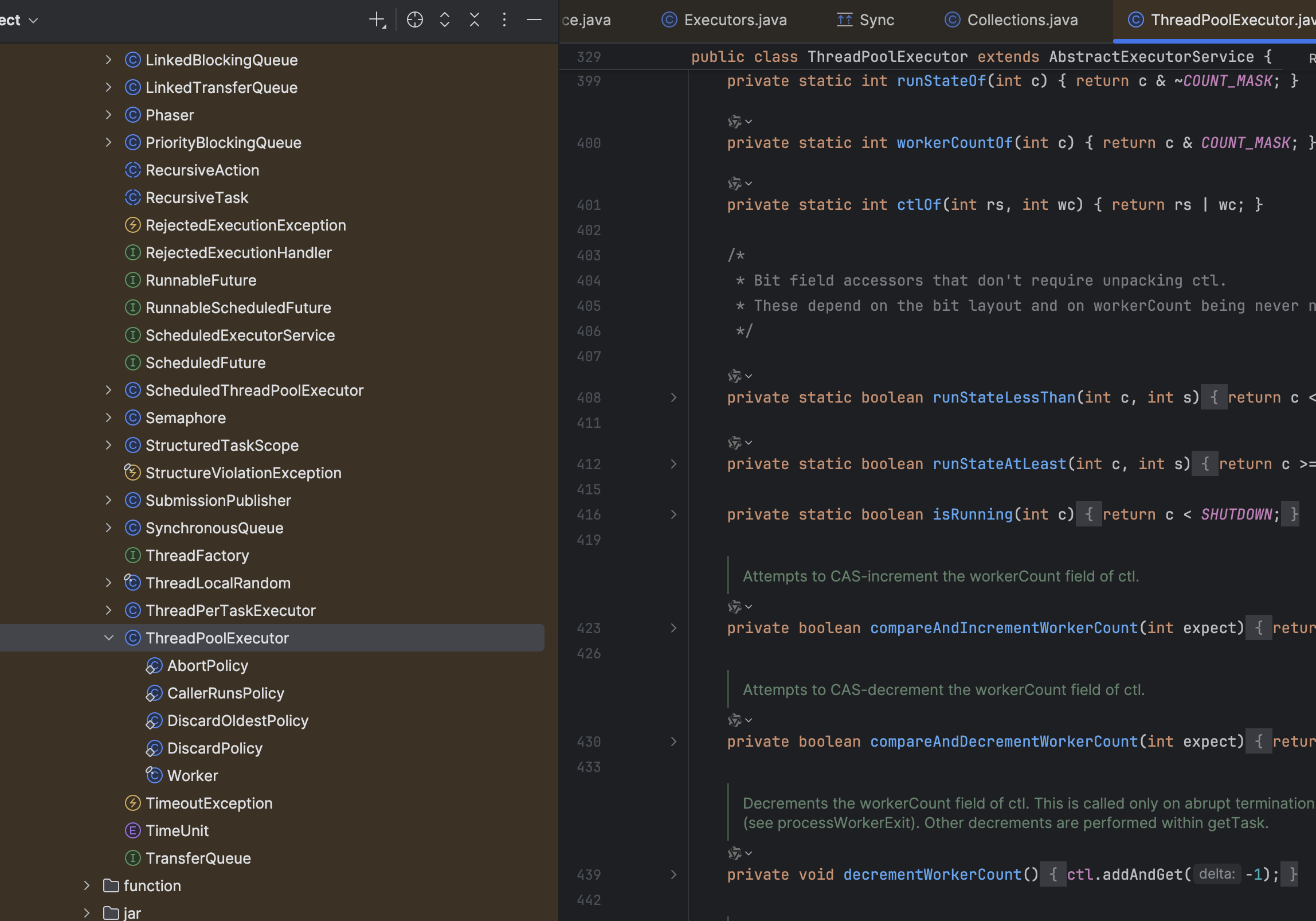Unfold the runStateLessThan method body
This screenshot has width=1316, height=921.
click(x=673, y=397)
